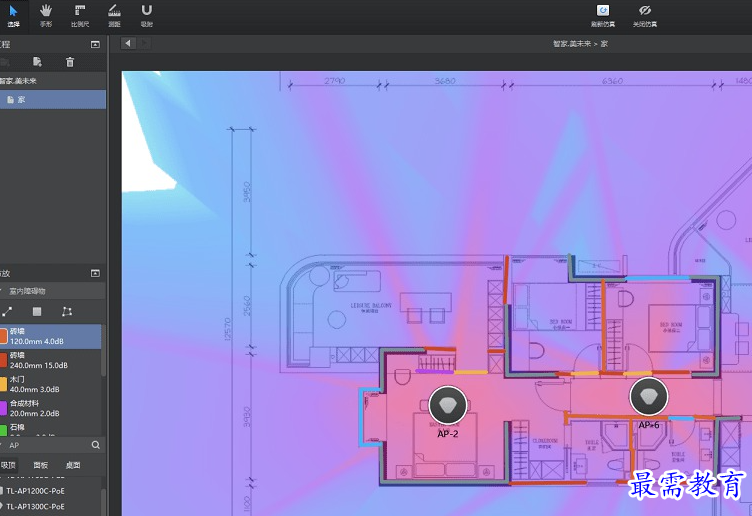752x516 pixels.
Task: Pick the yellow 木门 material swatch
Action: click(x=4, y=385)
